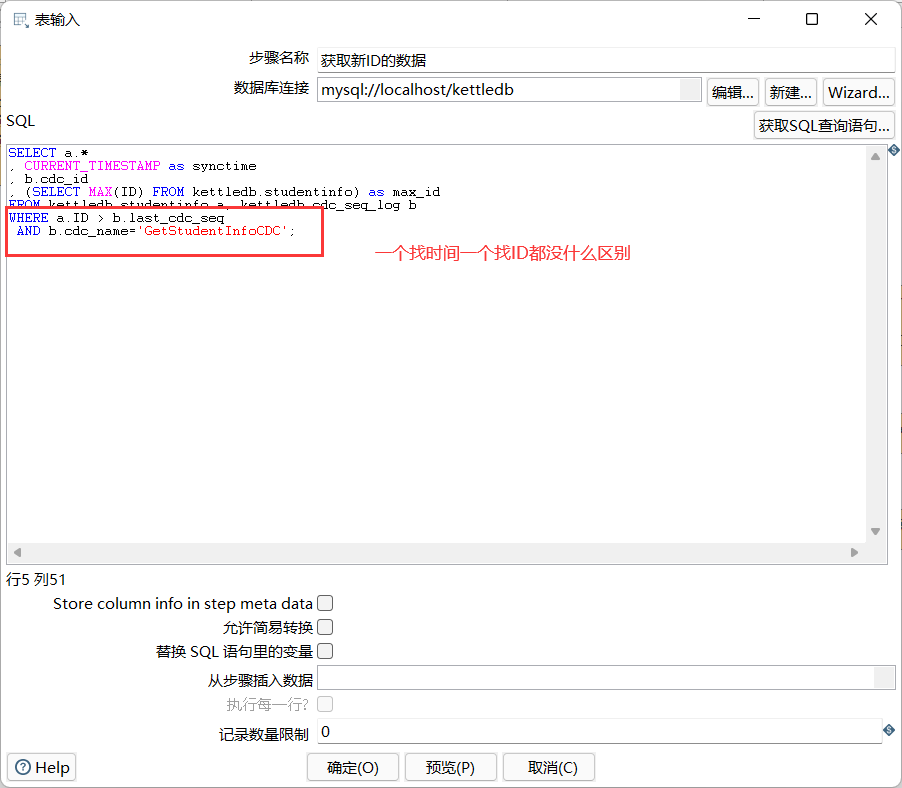Preview data with the 预览(P) button
The image size is (902, 788).
[450, 767]
